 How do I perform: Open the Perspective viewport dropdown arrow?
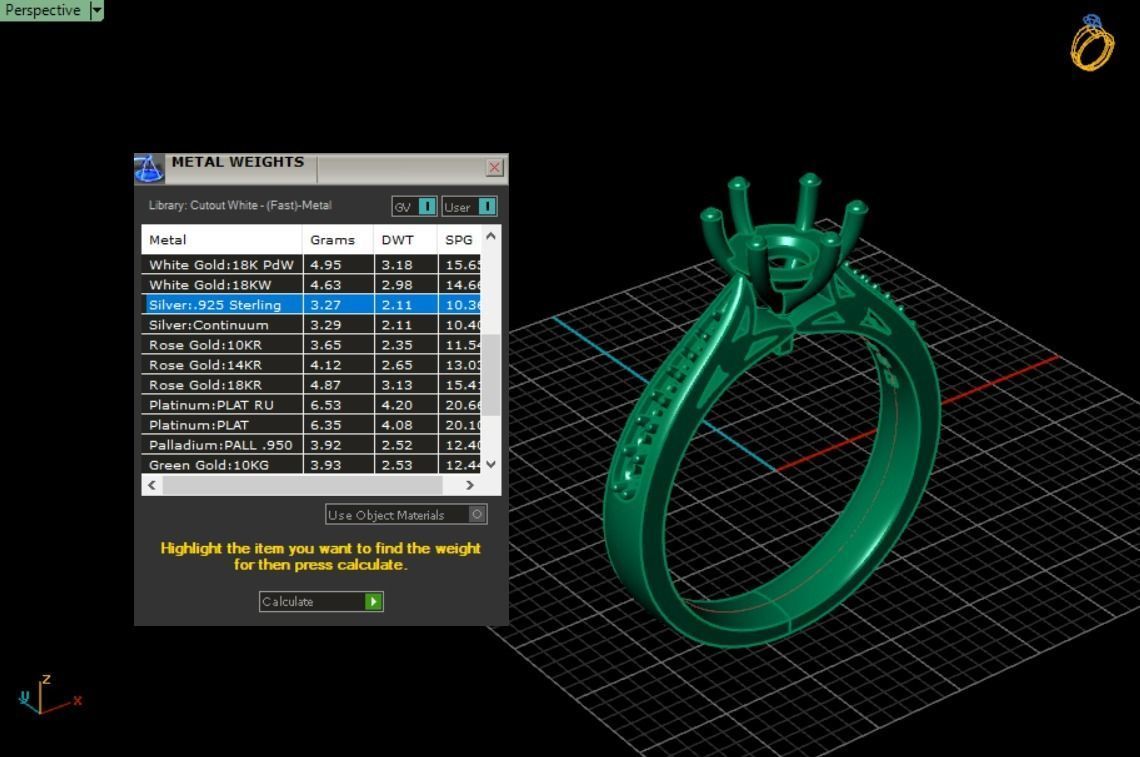click(x=96, y=10)
